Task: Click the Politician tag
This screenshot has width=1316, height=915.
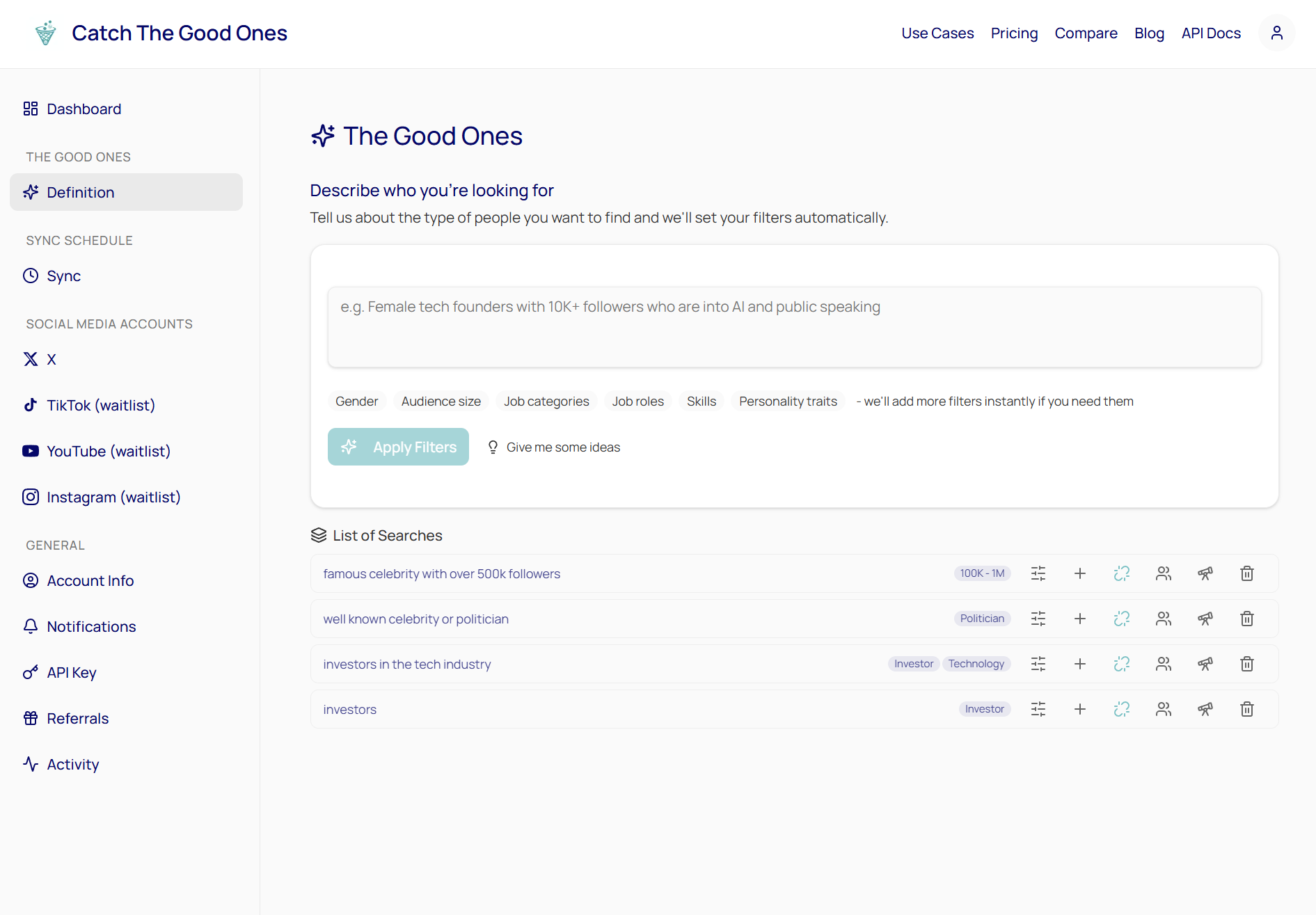Action: point(982,619)
